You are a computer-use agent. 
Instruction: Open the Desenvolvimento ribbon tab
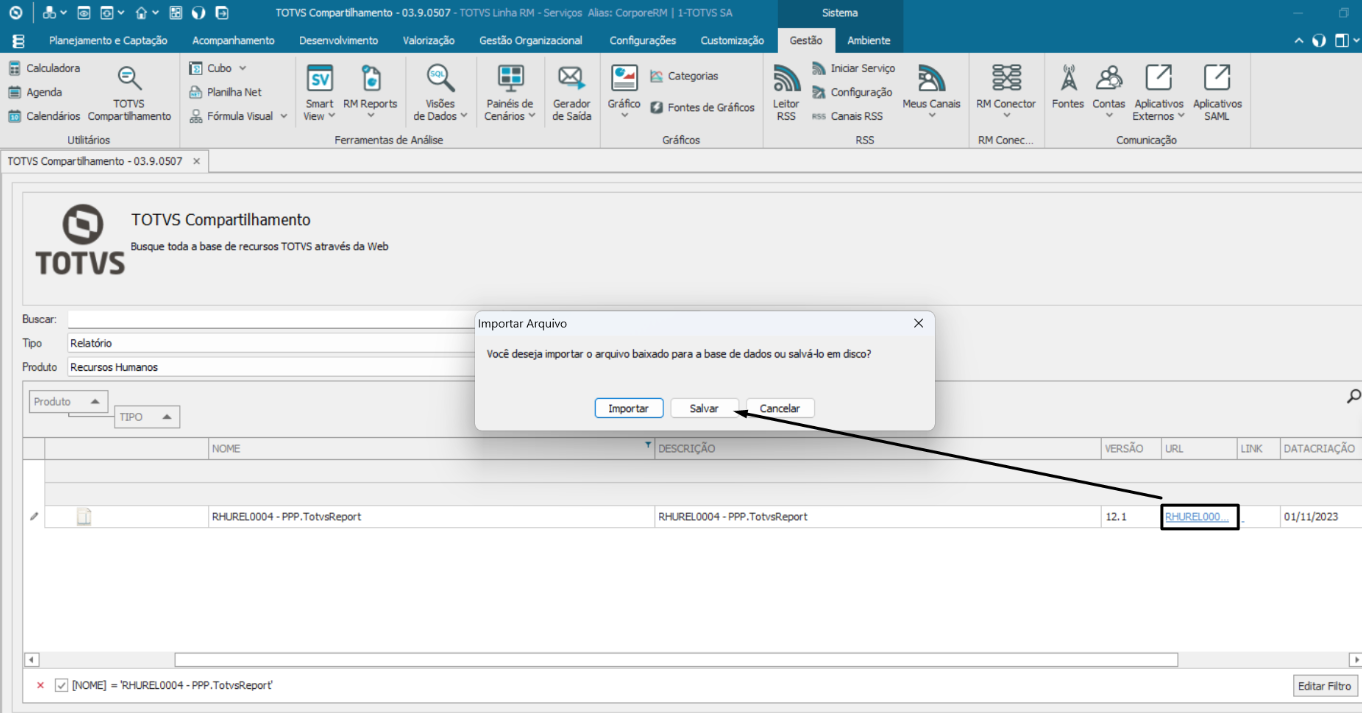340,41
